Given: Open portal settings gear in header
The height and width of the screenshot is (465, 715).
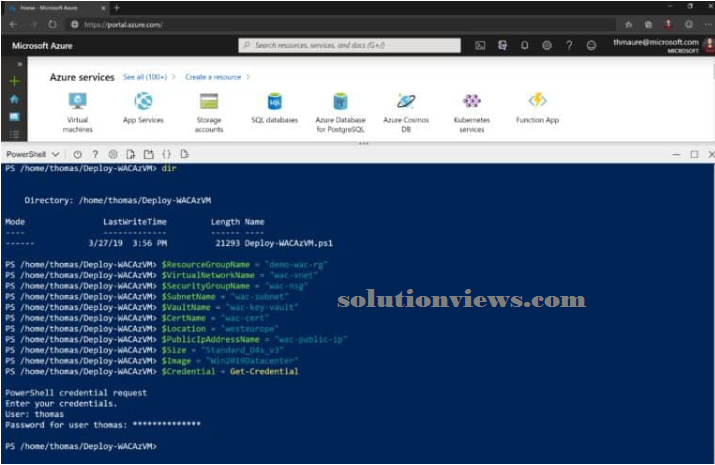Looking at the screenshot, I should 547,45.
